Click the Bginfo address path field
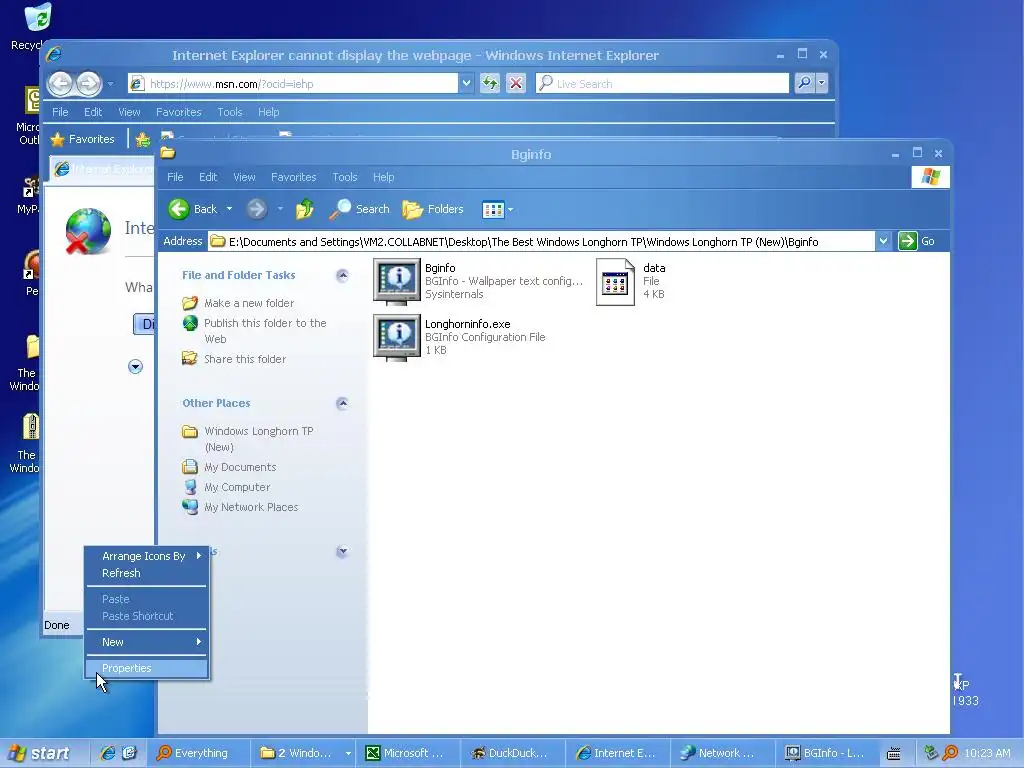Image resolution: width=1024 pixels, height=768 pixels. click(x=542, y=242)
